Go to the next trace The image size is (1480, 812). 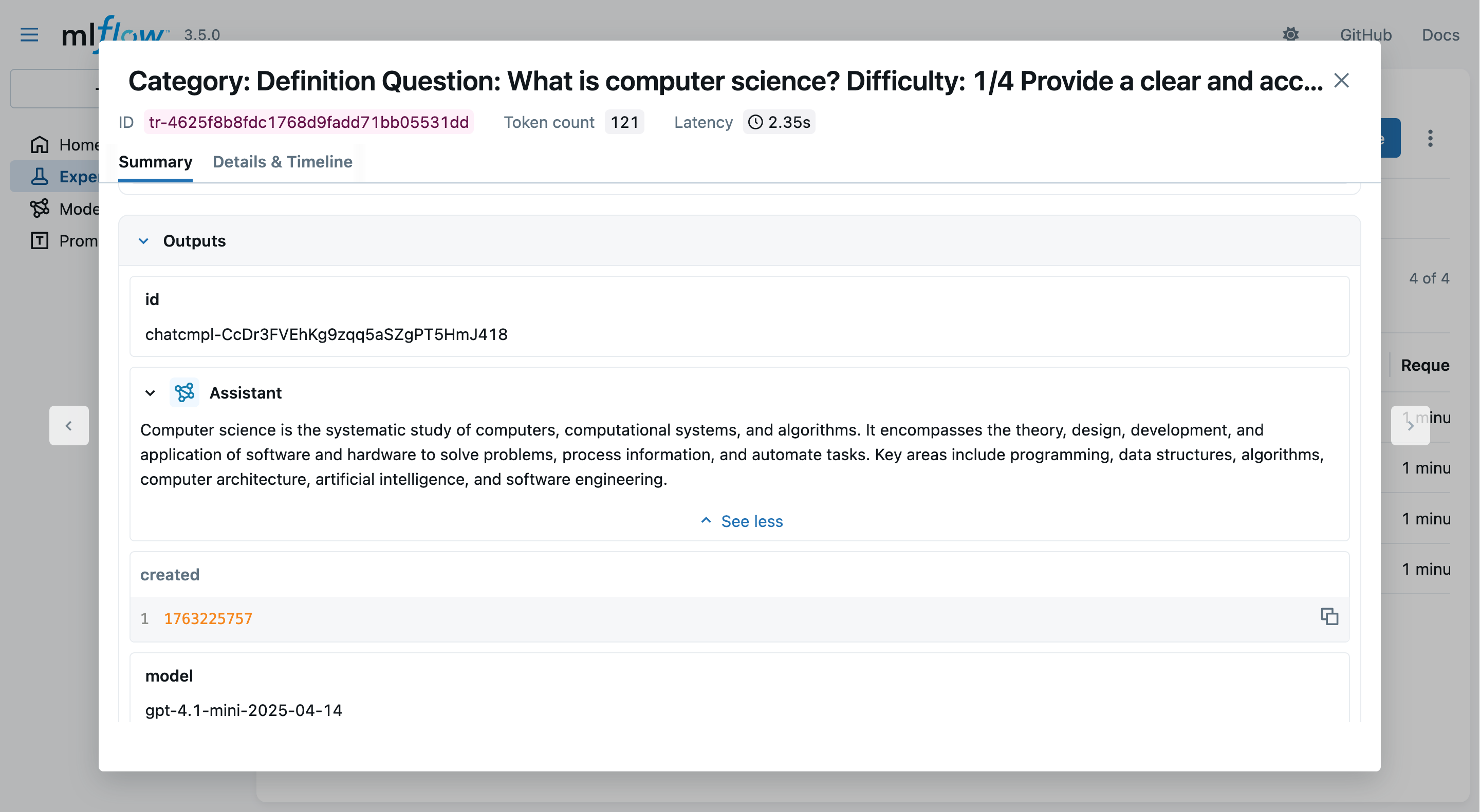pos(1410,426)
